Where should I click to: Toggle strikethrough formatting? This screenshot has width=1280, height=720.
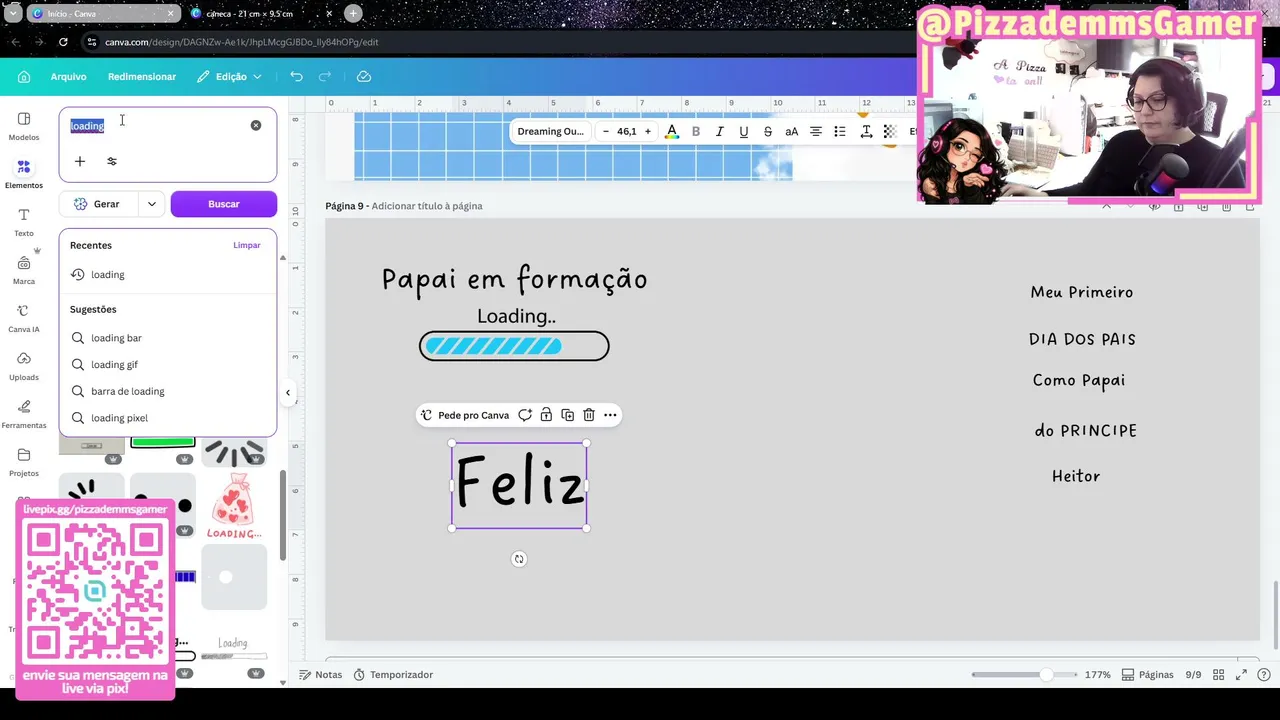tap(768, 131)
